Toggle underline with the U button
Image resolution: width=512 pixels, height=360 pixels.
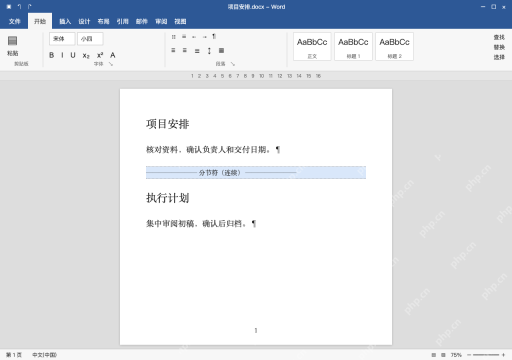(x=73, y=55)
